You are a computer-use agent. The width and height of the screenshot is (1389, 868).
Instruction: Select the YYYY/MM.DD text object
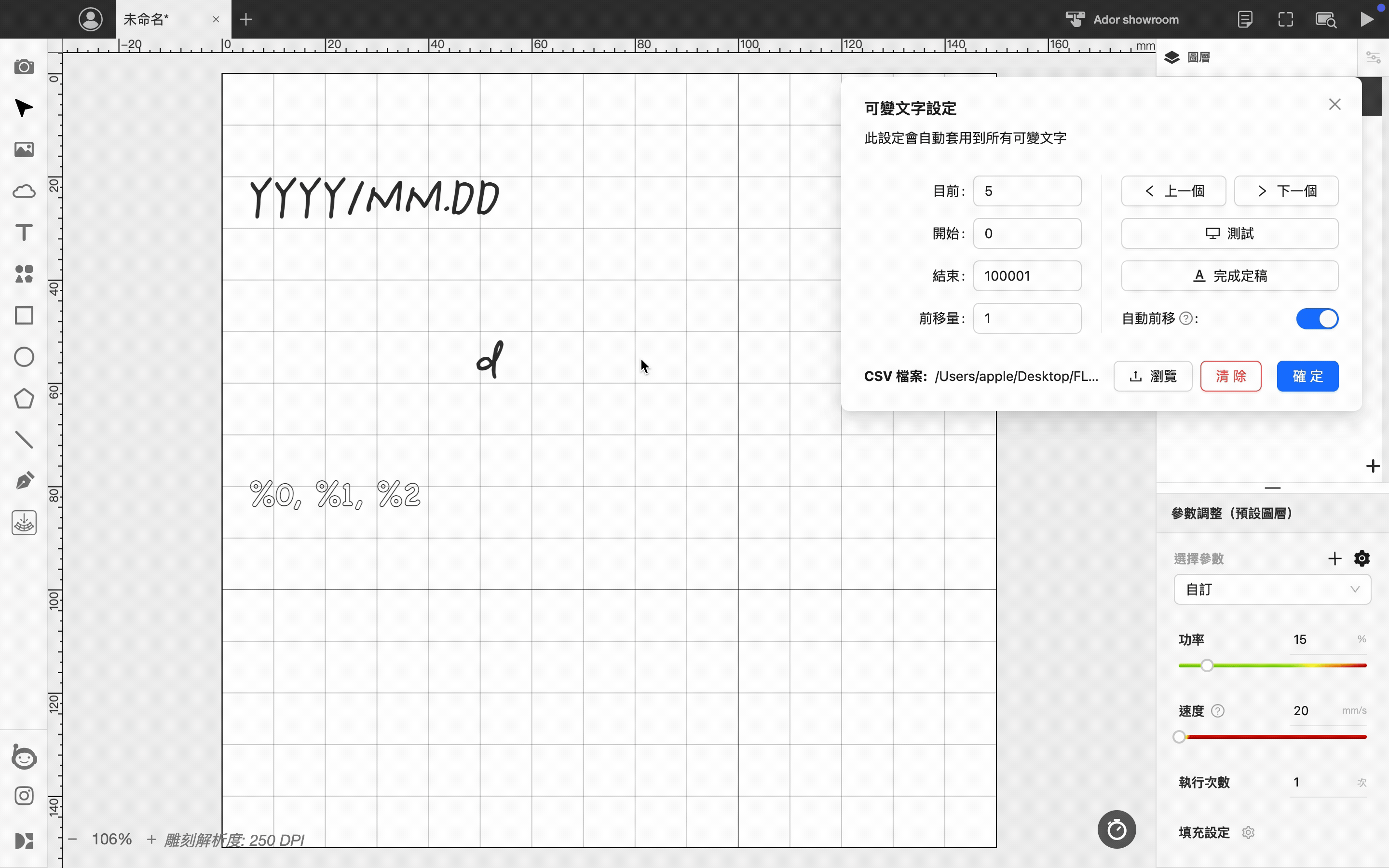(374, 198)
